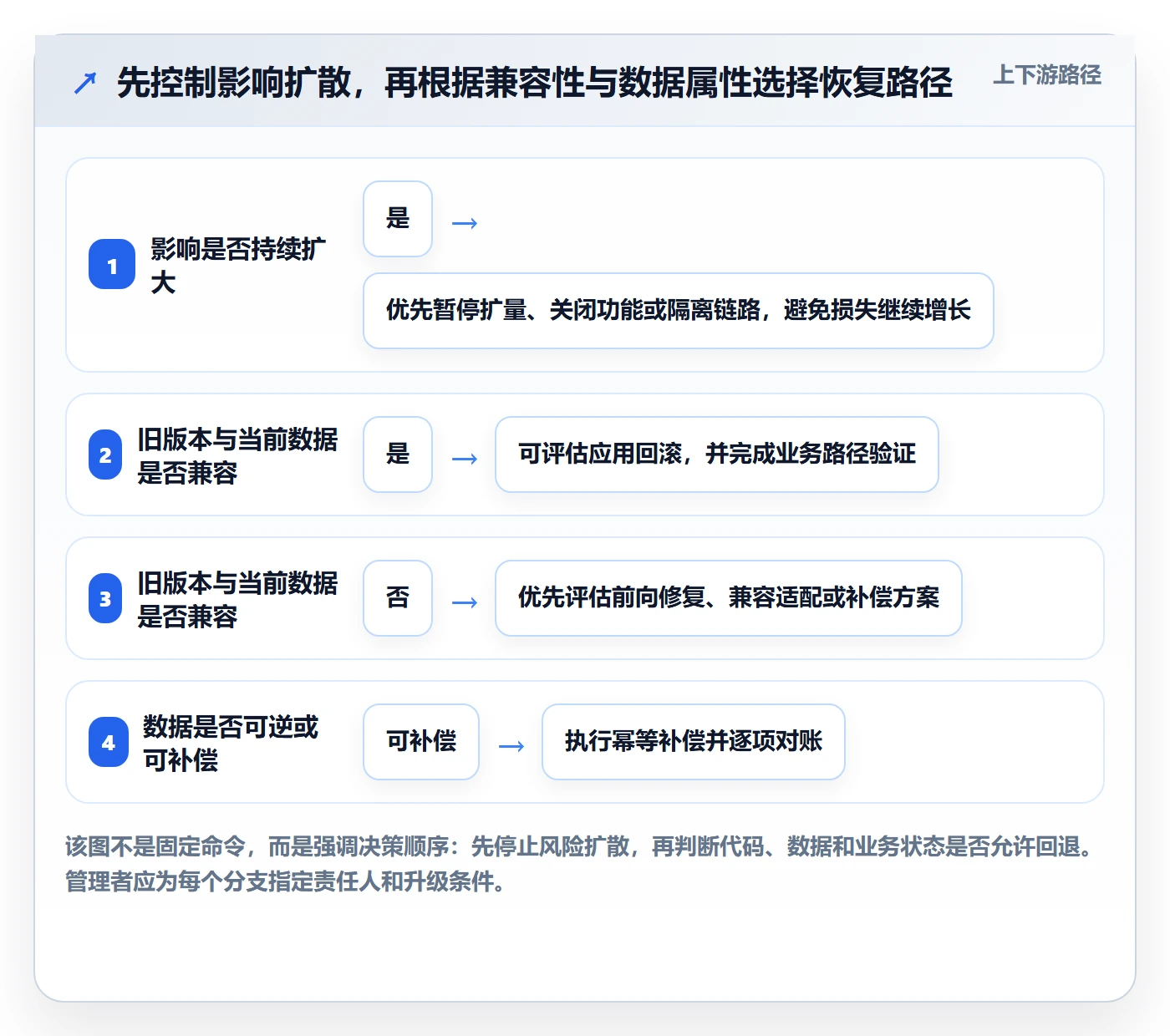Click the 是 chip in step 1
This screenshot has height=1036, width=1170.
click(x=398, y=219)
